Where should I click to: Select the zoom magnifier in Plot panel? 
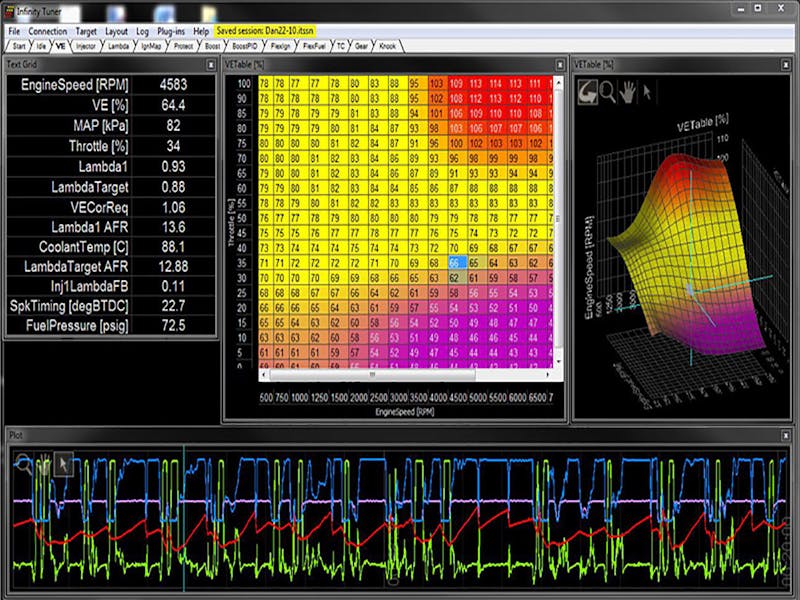[x=24, y=463]
